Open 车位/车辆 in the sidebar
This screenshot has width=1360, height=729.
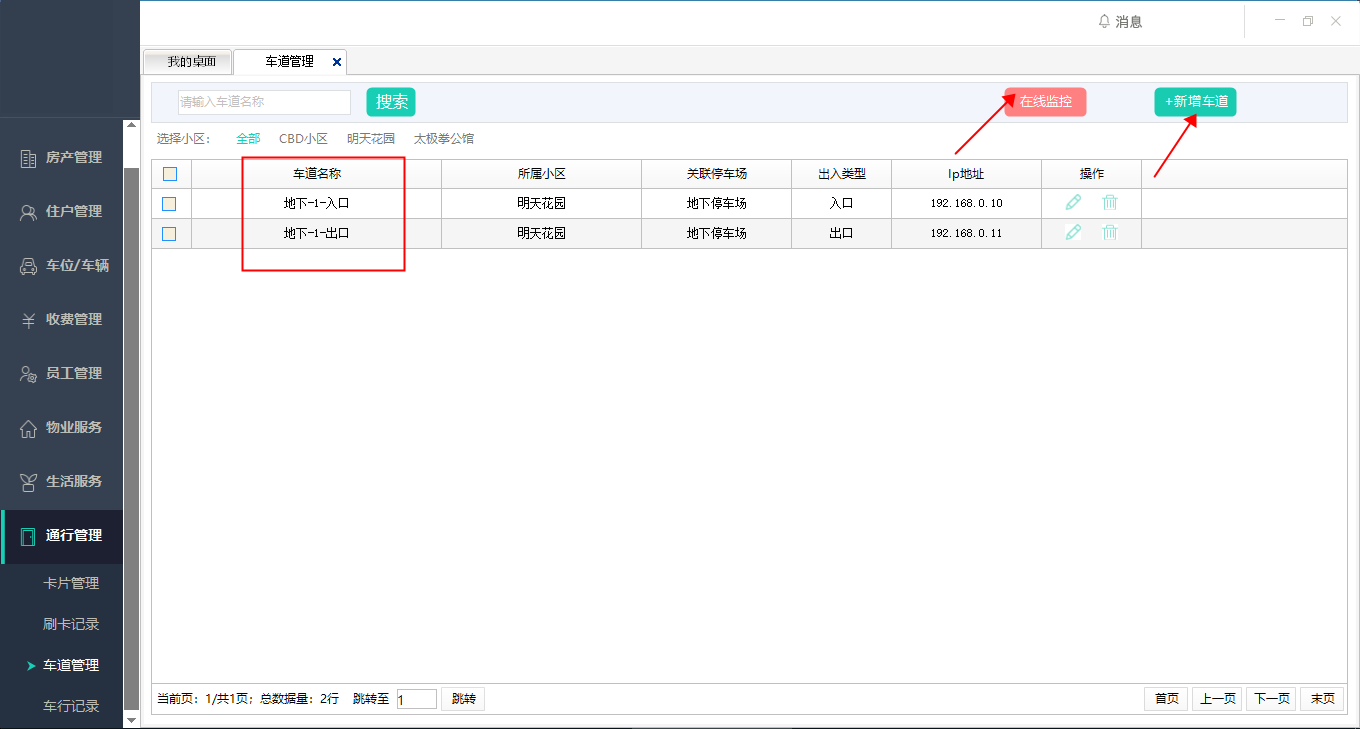[x=62, y=265]
